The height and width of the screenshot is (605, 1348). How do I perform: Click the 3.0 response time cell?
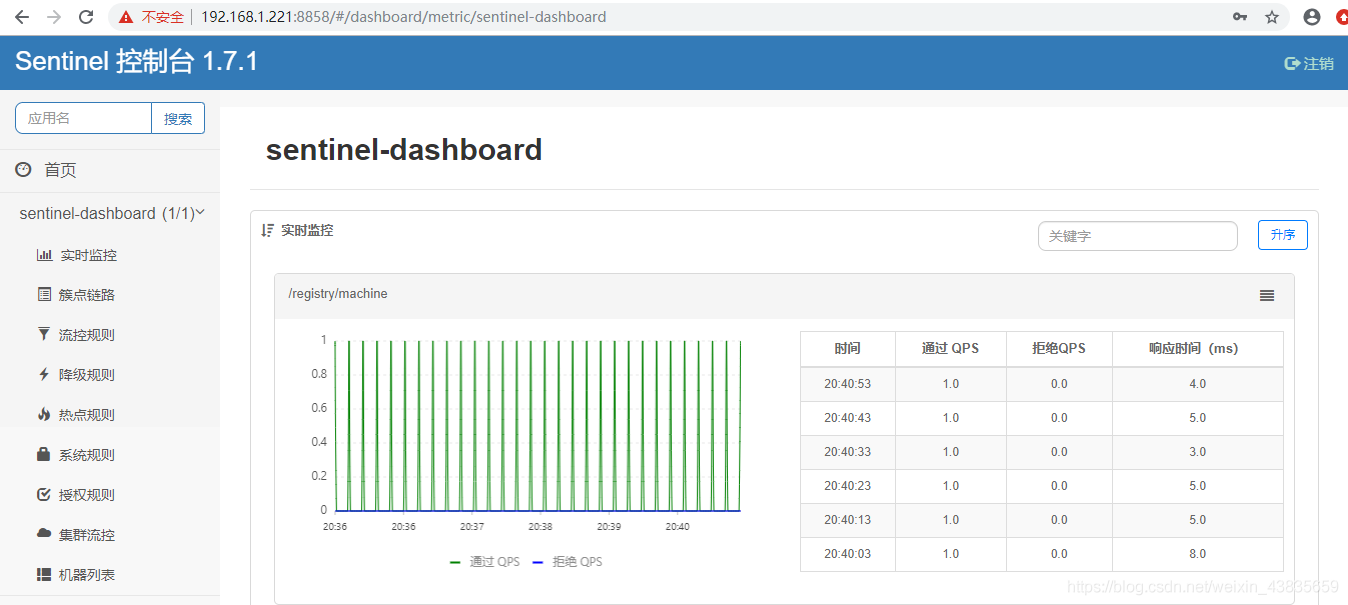(x=1198, y=452)
